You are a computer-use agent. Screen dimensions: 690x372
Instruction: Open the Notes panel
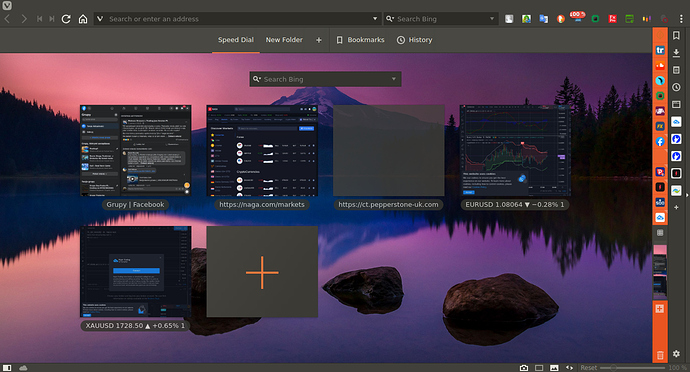(676, 70)
